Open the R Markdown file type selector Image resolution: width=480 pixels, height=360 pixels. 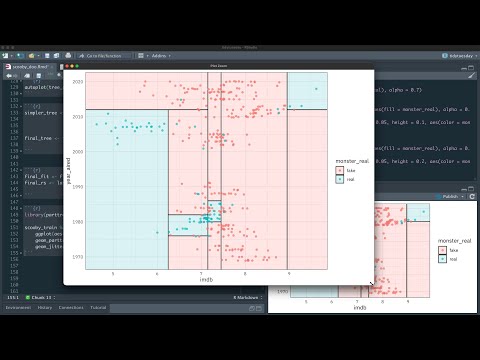(248, 297)
